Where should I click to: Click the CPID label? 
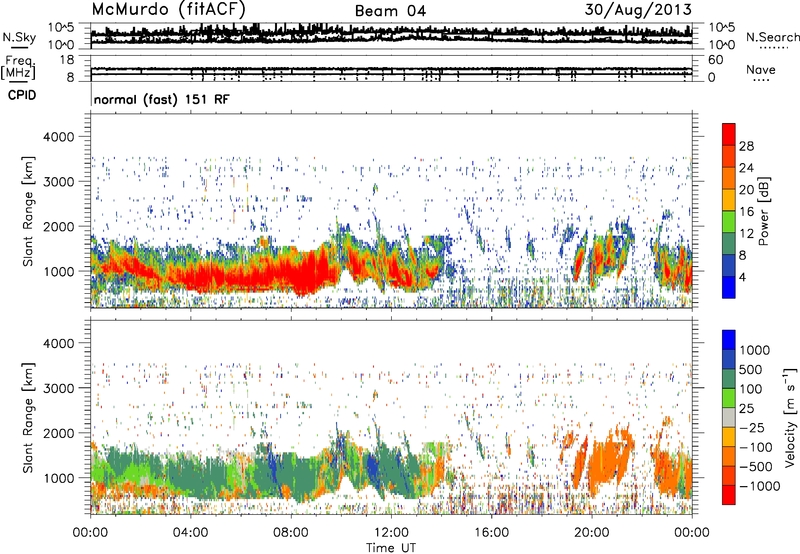pyautogui.click(x=21, y=95)
